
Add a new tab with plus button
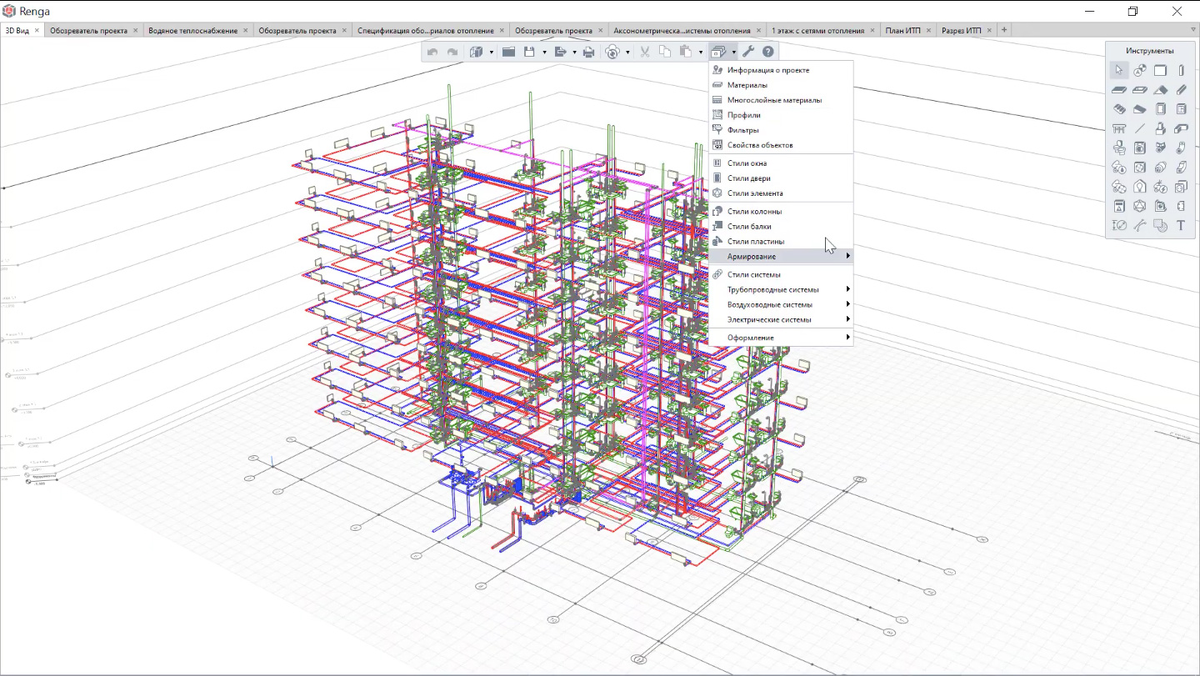[x=1004, y=30]
